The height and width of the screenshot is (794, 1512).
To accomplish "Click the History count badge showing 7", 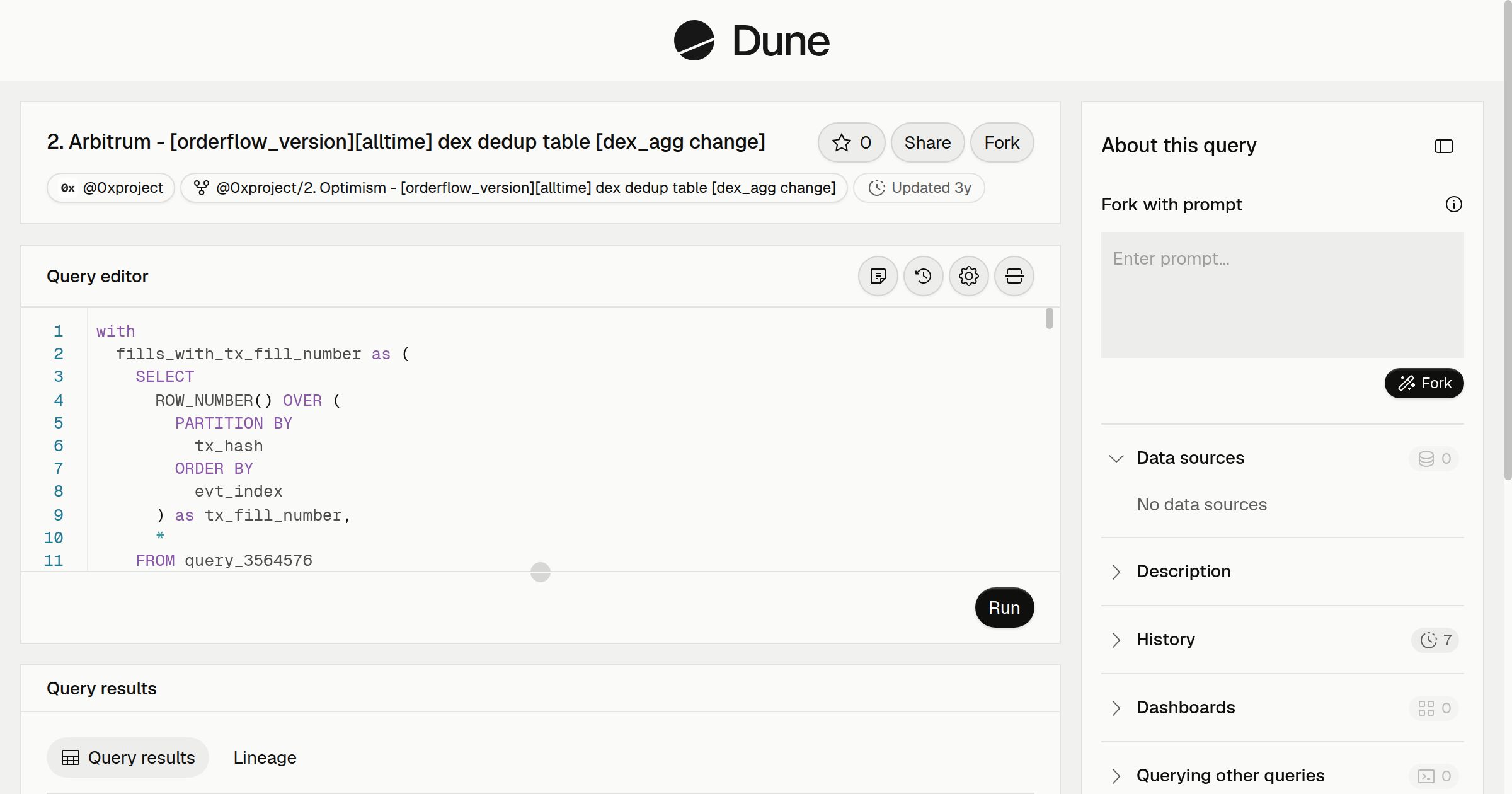I will click(1435, 640).
